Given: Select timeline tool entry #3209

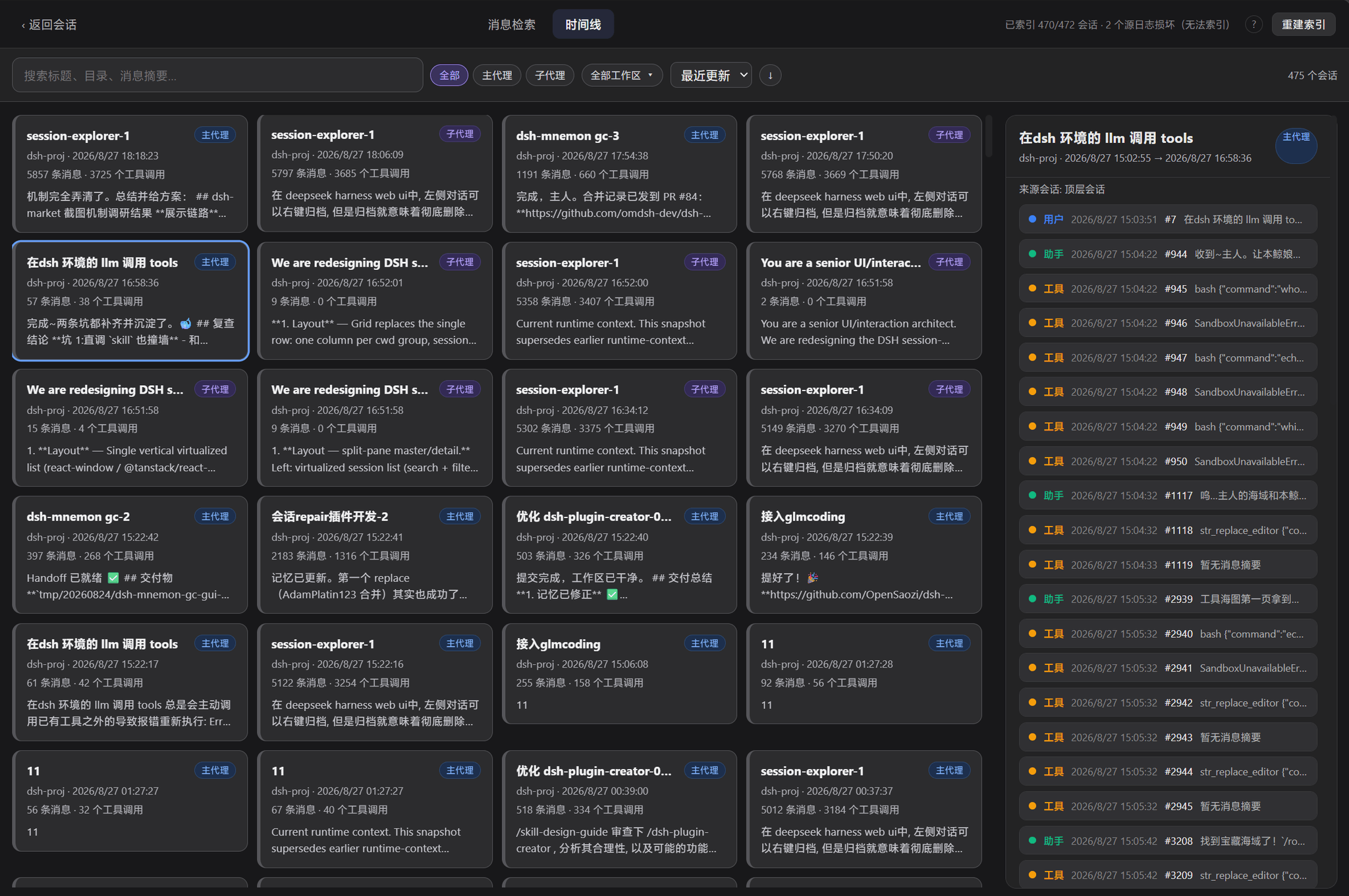Looking at the screenshot, I should pos(1168,875).
